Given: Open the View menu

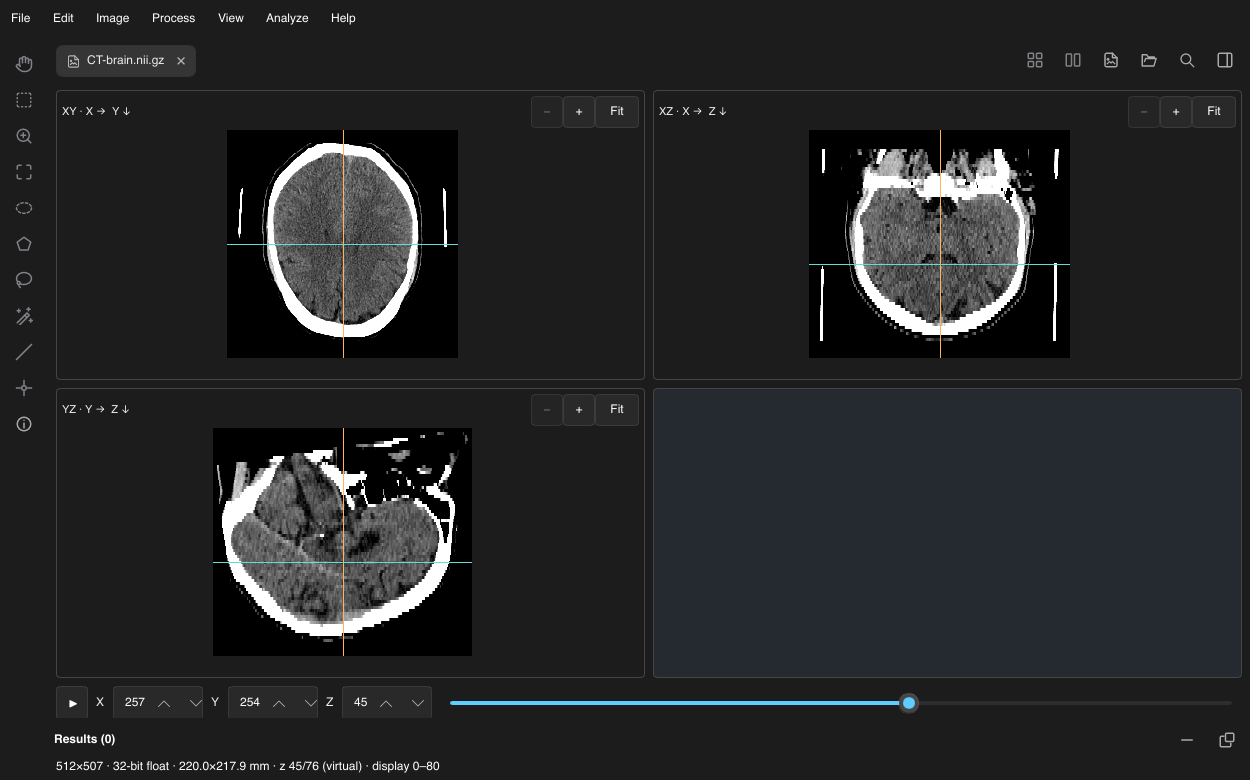Looking at the screenshot, I should click(x=231, y=18).
